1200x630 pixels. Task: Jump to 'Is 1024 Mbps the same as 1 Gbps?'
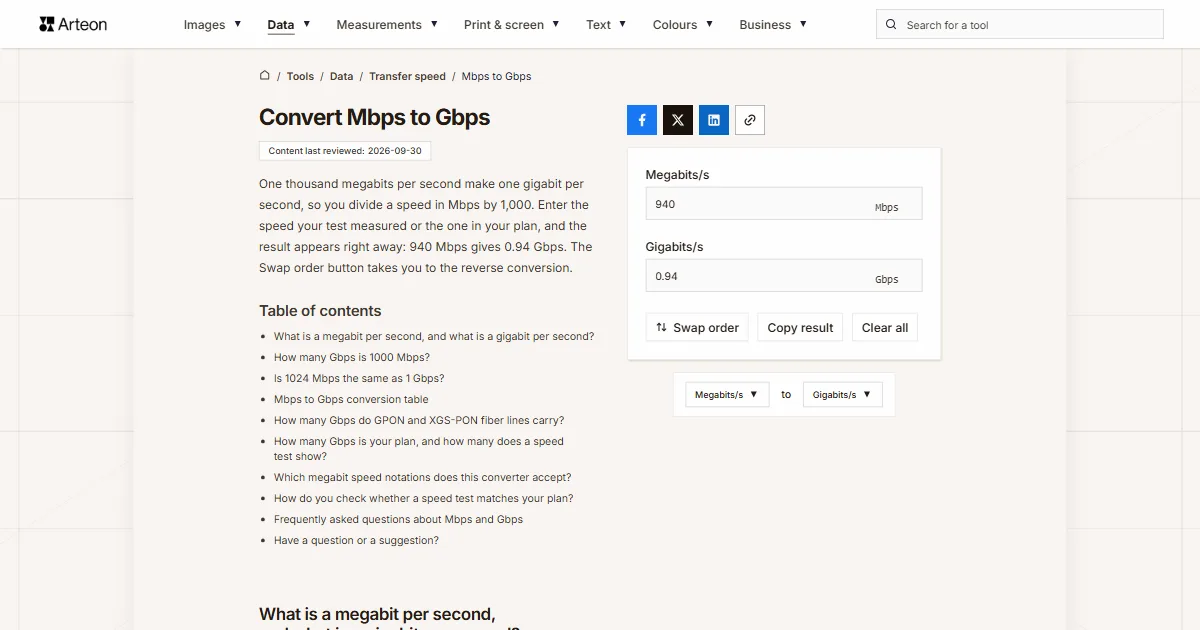tap(359, 378)
